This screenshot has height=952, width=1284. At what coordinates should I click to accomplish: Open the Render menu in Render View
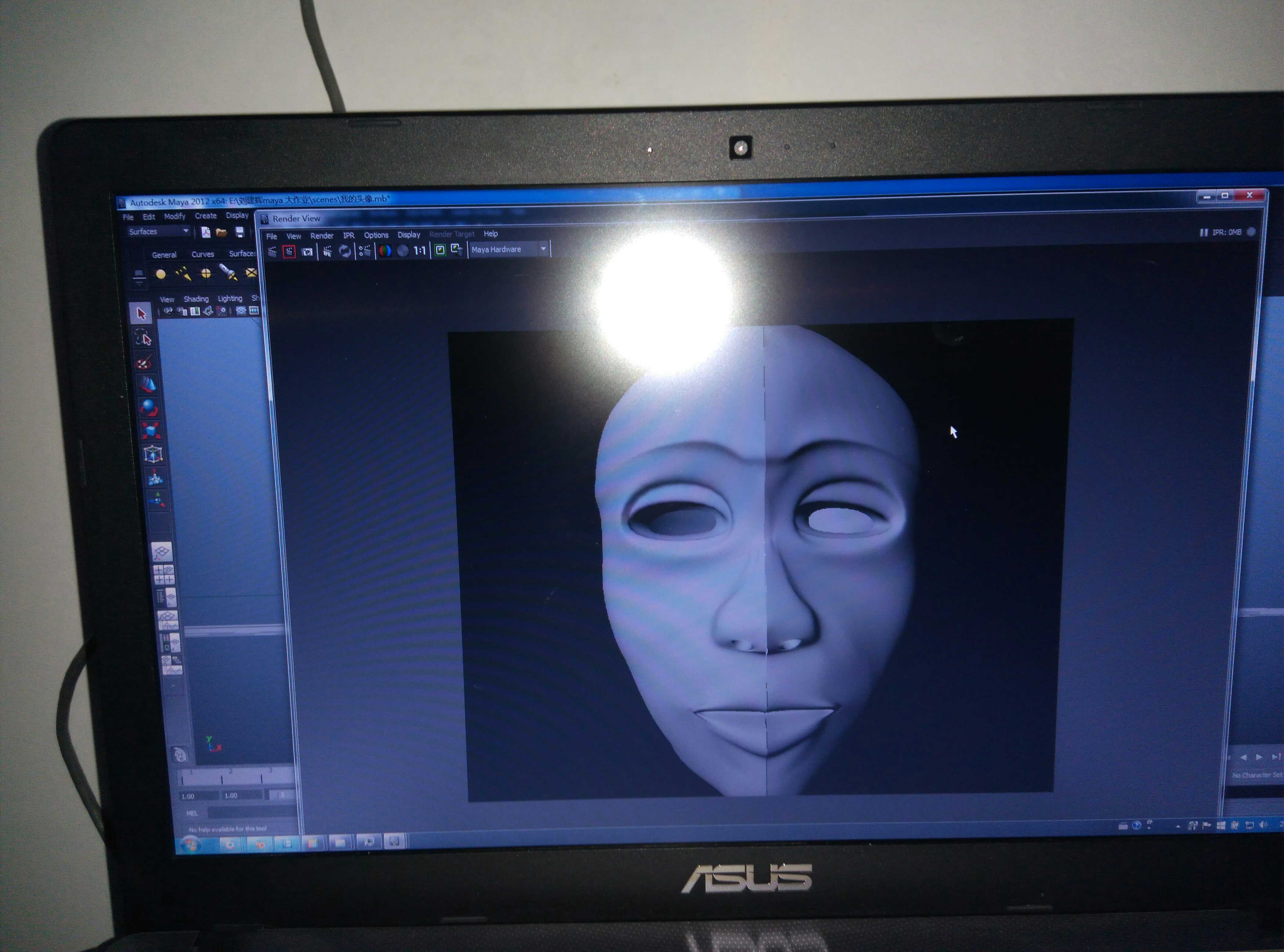point(322,236)
